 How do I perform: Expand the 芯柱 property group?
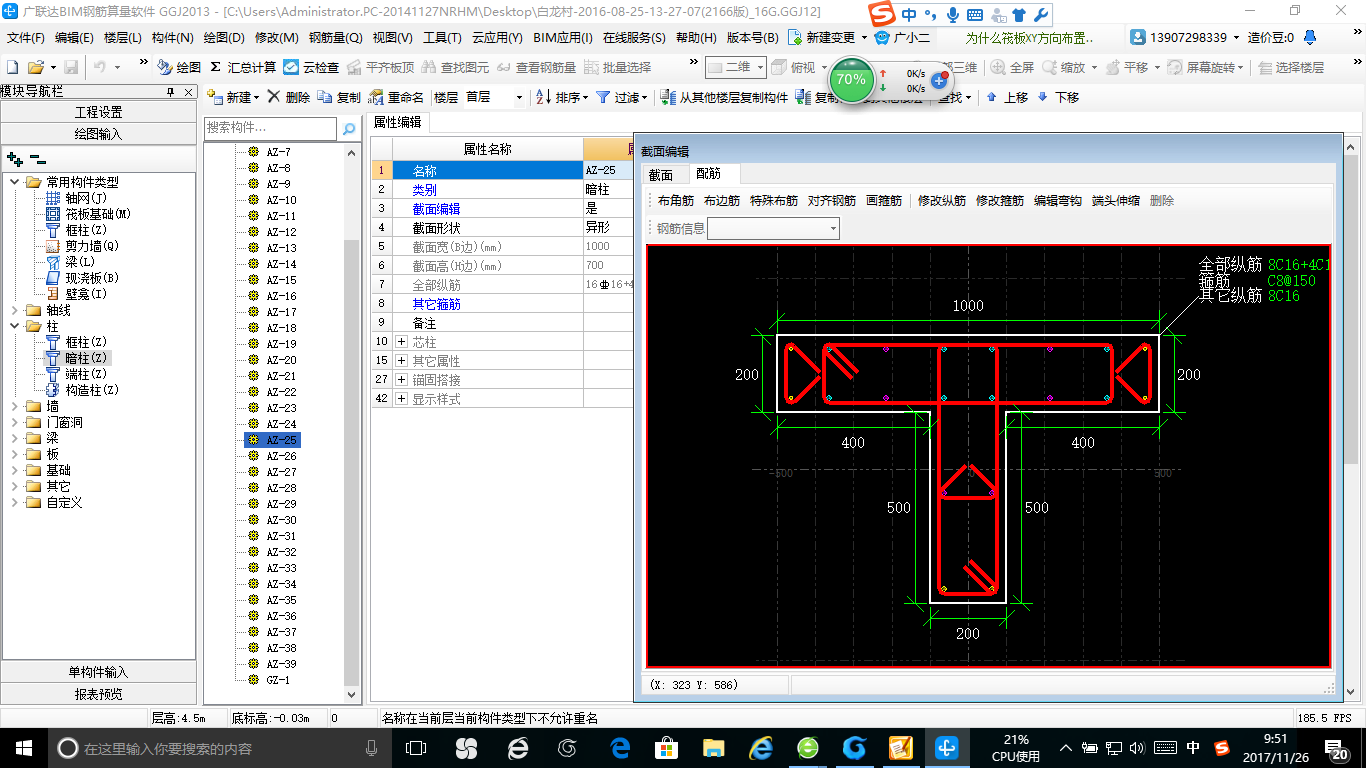(401, 342)
